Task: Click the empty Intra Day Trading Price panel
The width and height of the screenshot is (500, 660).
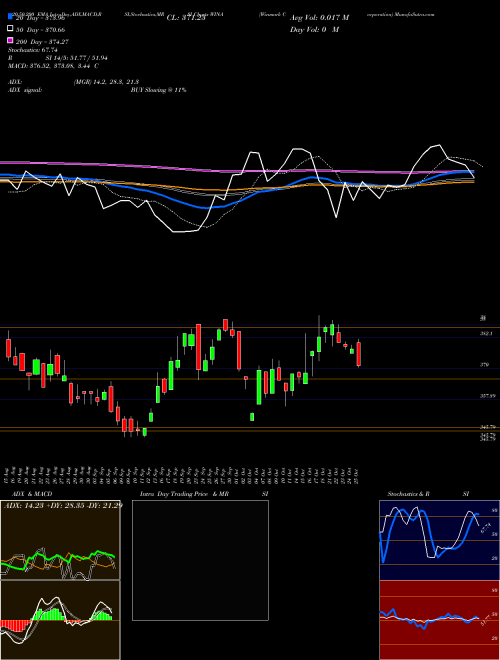Action: (x=200, y=560)
